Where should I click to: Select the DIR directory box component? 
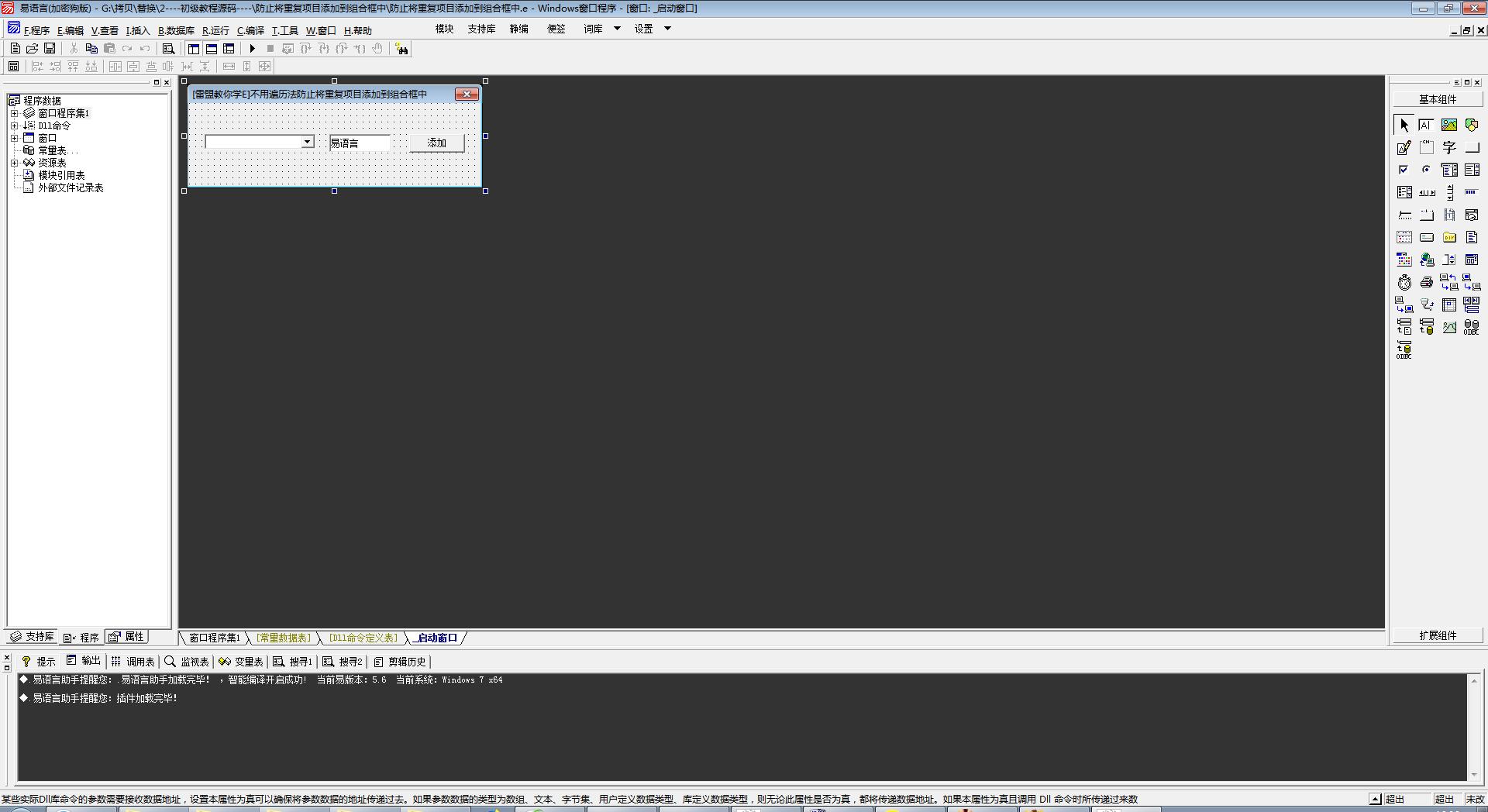pyautogui.click(x=1449, y=237)
